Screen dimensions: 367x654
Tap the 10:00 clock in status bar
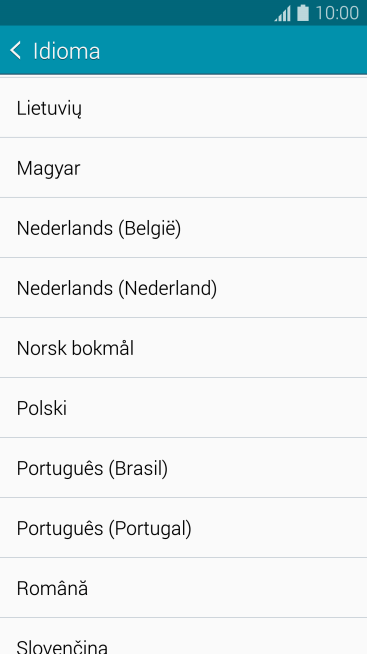pyautogui.click(x=337, y=13)
